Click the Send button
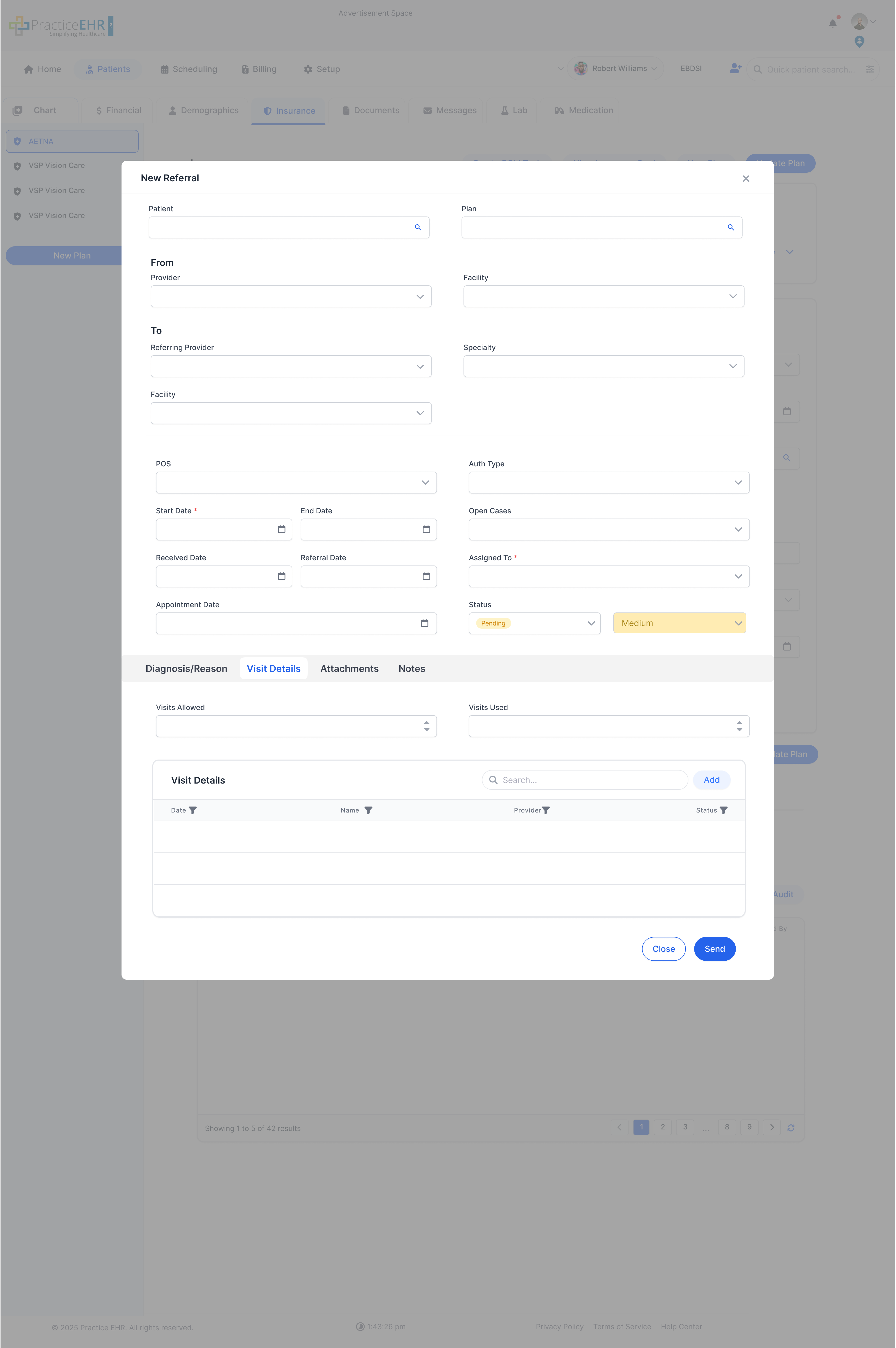The height and width of the screenshot is (1348, 896). point(714,949)
